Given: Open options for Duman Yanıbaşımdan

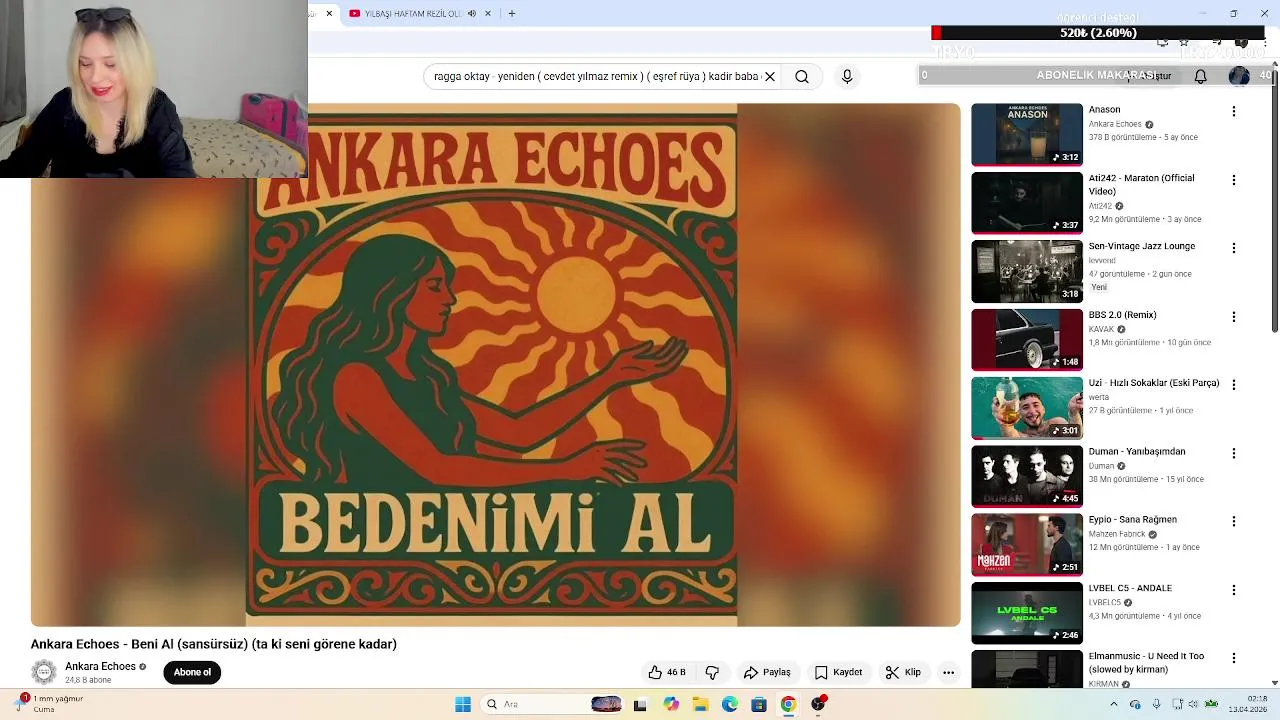Looking at the screenshot, I should [x=1234, y=453].
